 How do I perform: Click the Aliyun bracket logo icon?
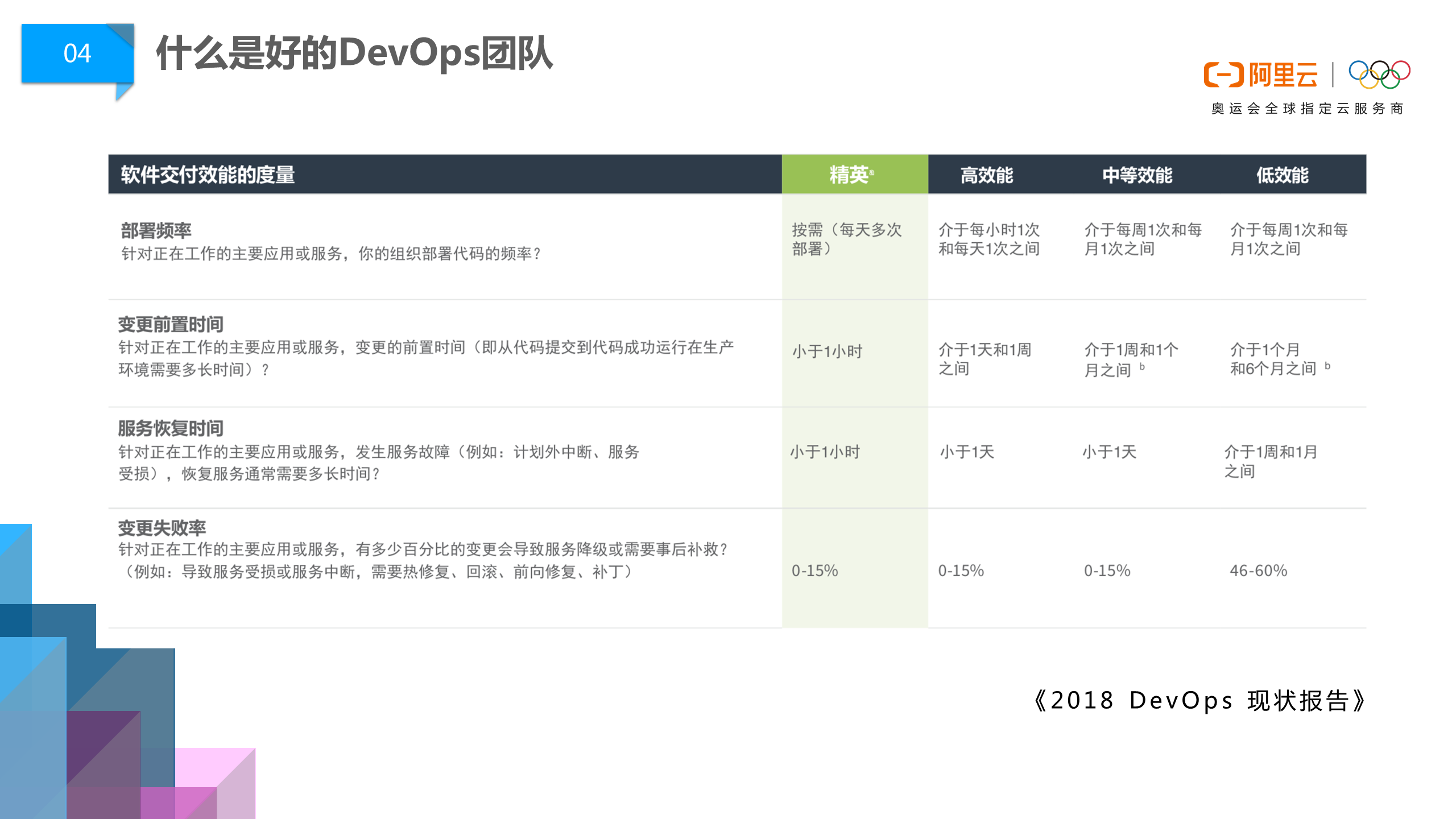click(1223, 75)
